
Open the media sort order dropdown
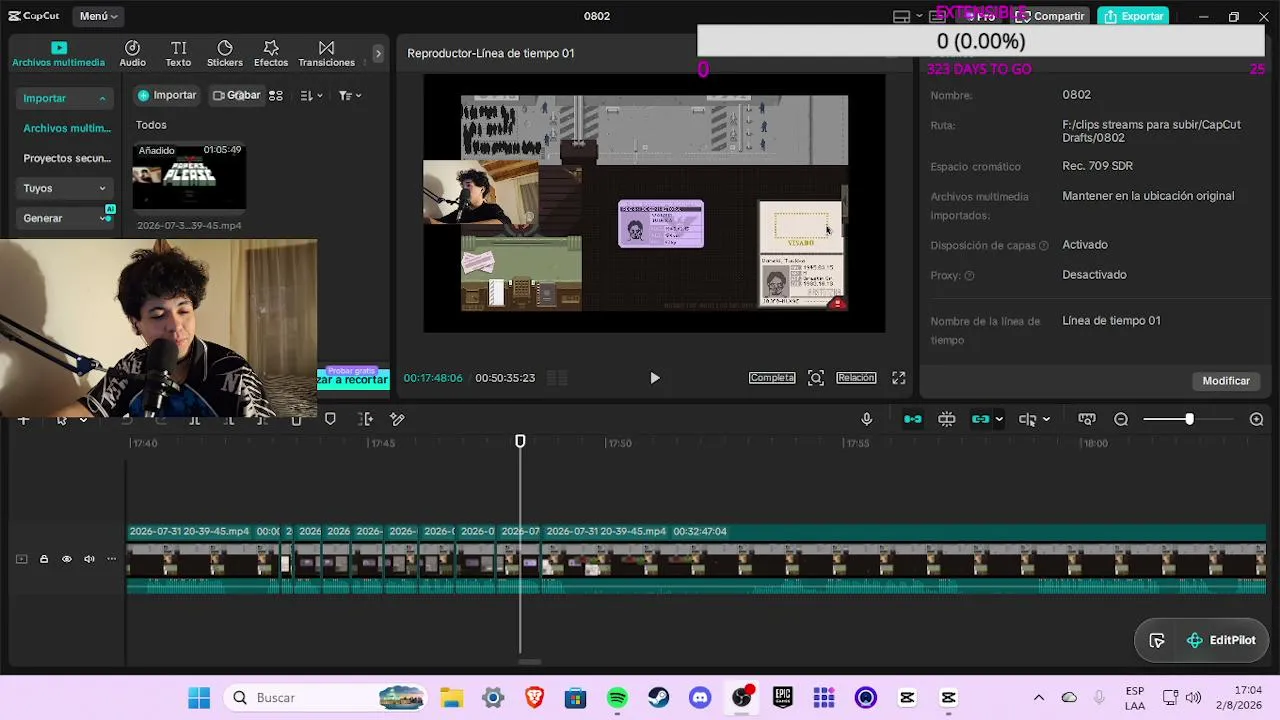311,96
